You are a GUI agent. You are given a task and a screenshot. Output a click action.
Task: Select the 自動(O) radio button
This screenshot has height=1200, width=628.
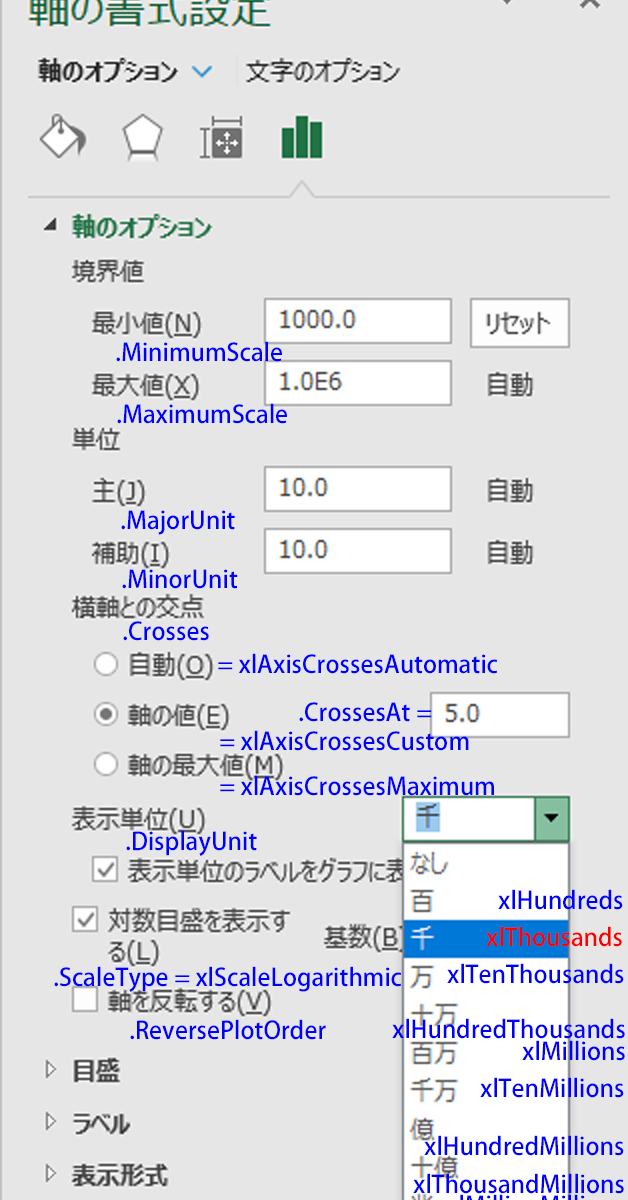tap(105, 664)
